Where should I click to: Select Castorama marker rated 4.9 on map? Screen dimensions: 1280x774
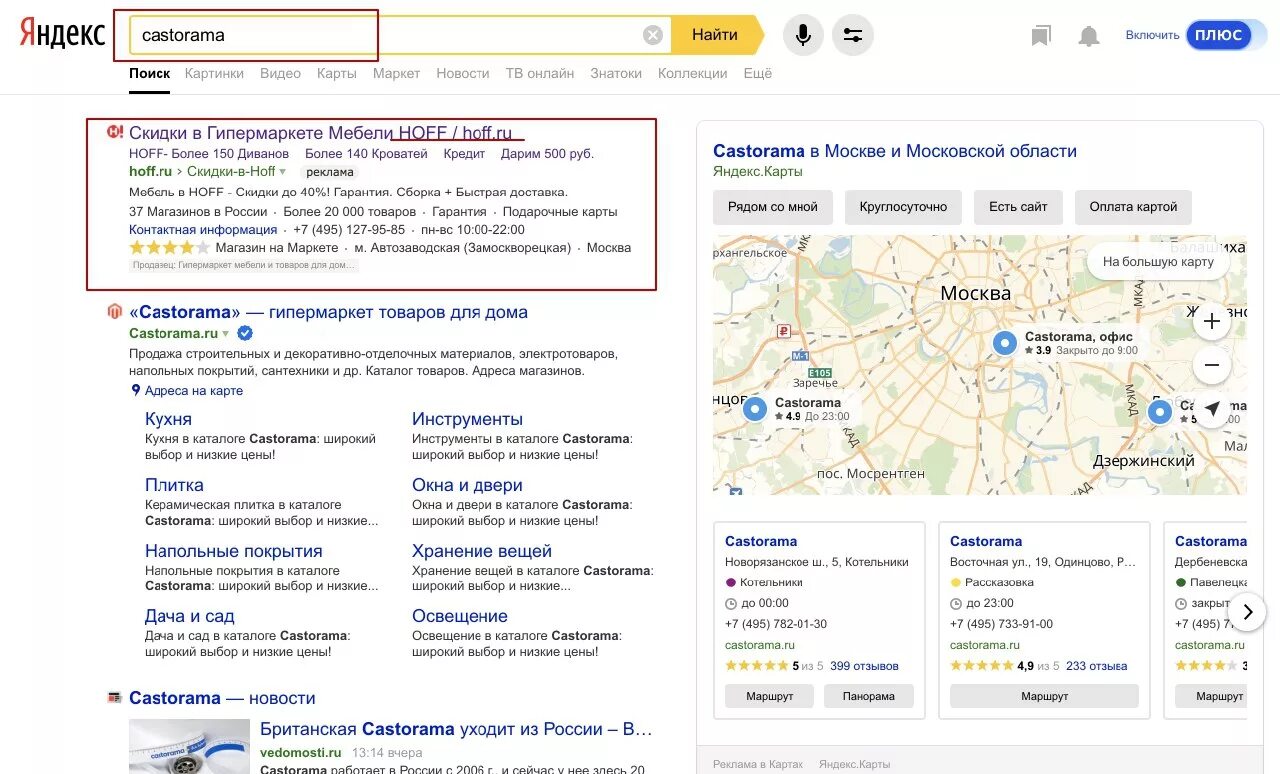click(755, 409)
